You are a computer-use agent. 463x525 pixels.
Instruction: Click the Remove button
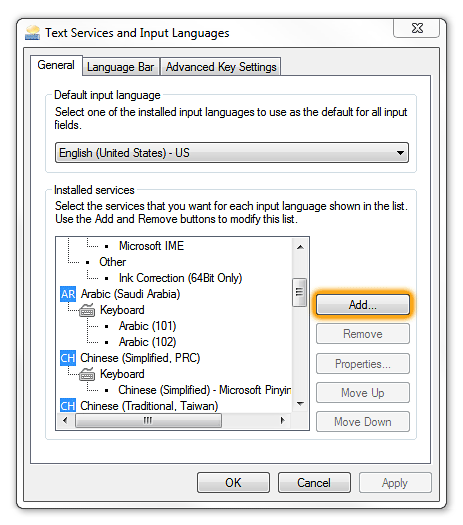[363, 334]
